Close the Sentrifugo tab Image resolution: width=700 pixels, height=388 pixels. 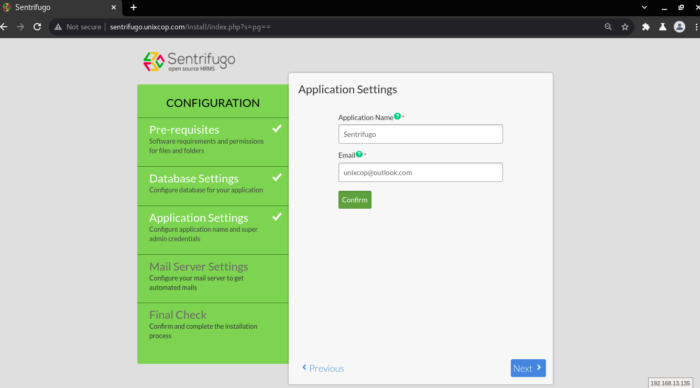pyautogui.click(x=113, y=7)
